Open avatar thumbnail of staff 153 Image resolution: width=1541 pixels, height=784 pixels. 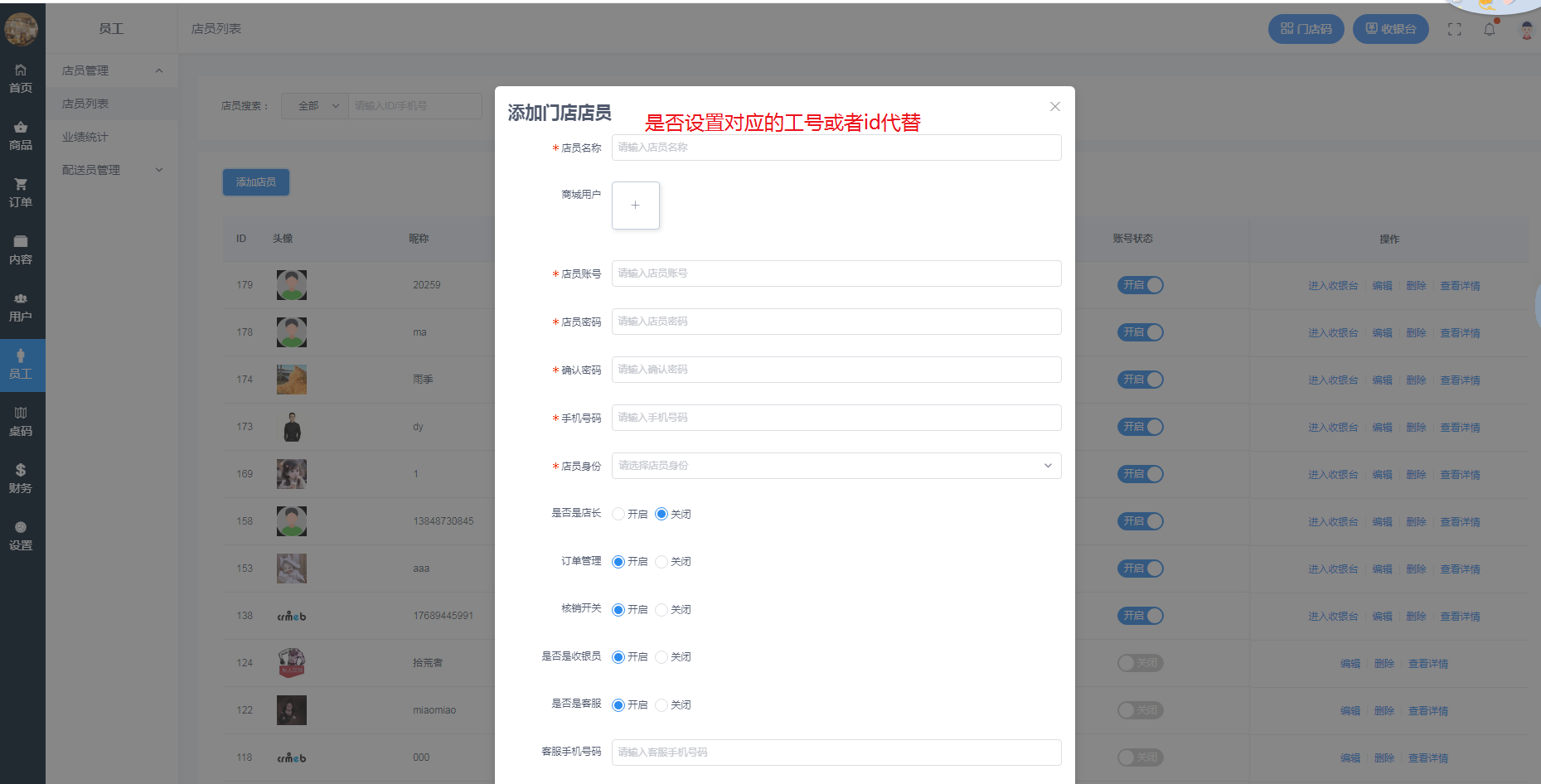[292, 569]
